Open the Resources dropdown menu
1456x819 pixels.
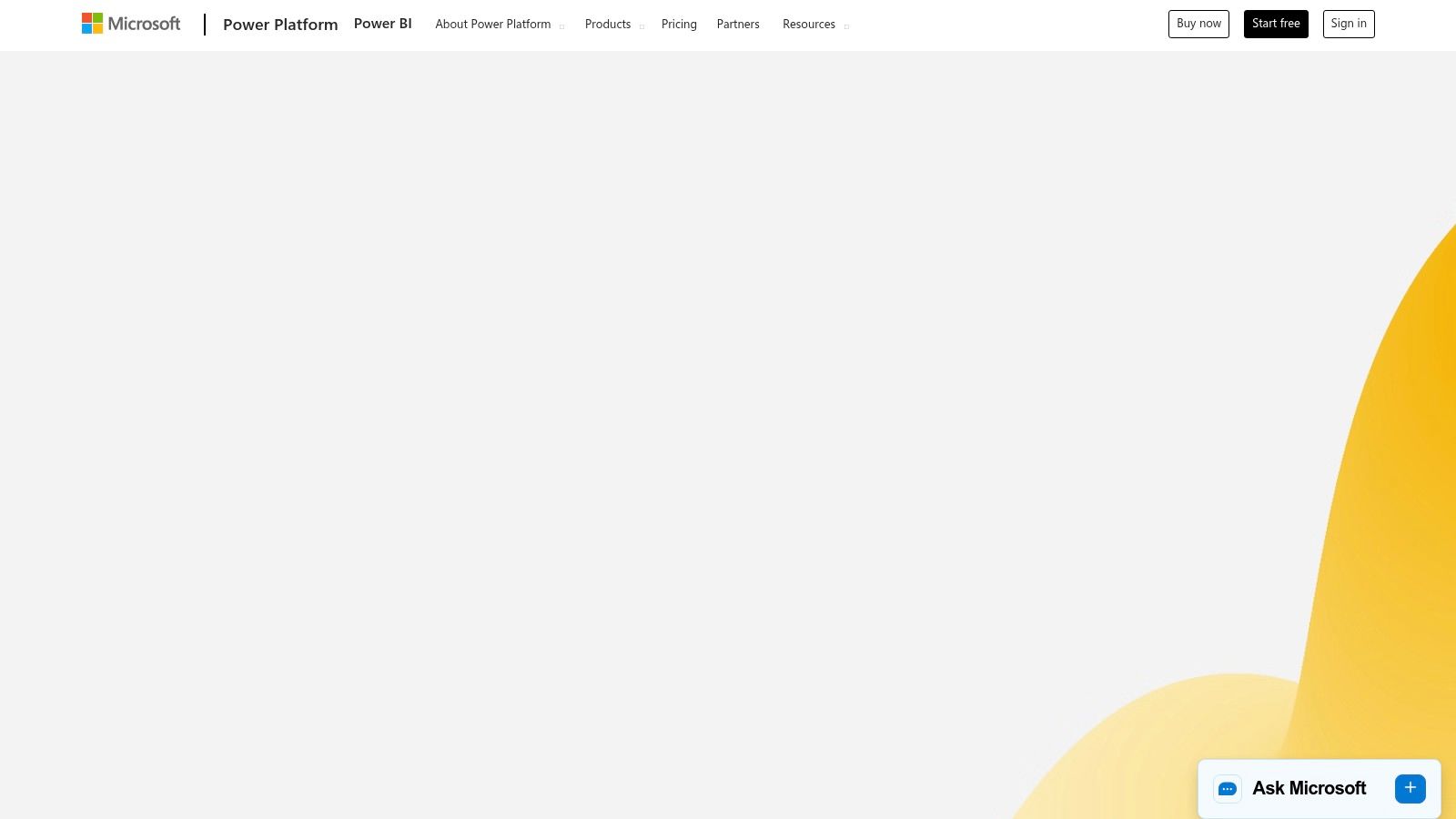coord(809,24)
